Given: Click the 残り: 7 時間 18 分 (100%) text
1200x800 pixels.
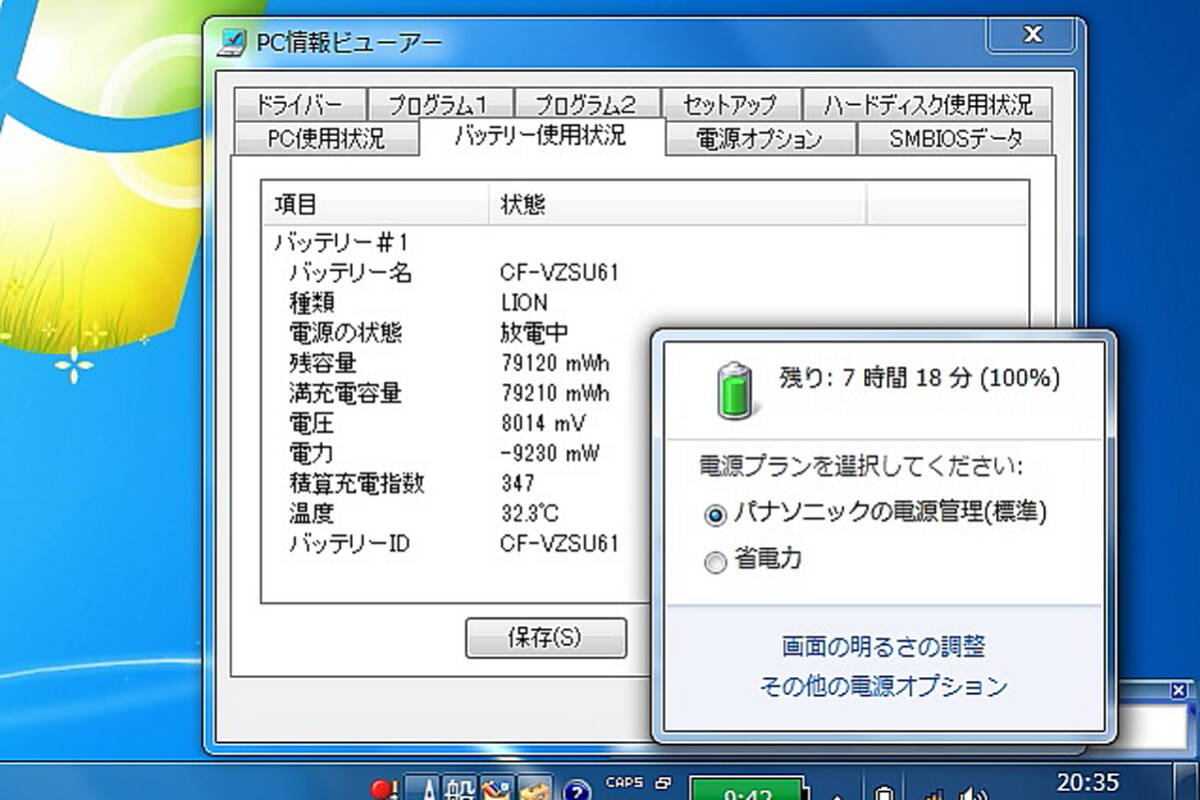Looking at the screenshot, I should coord(920,378).
